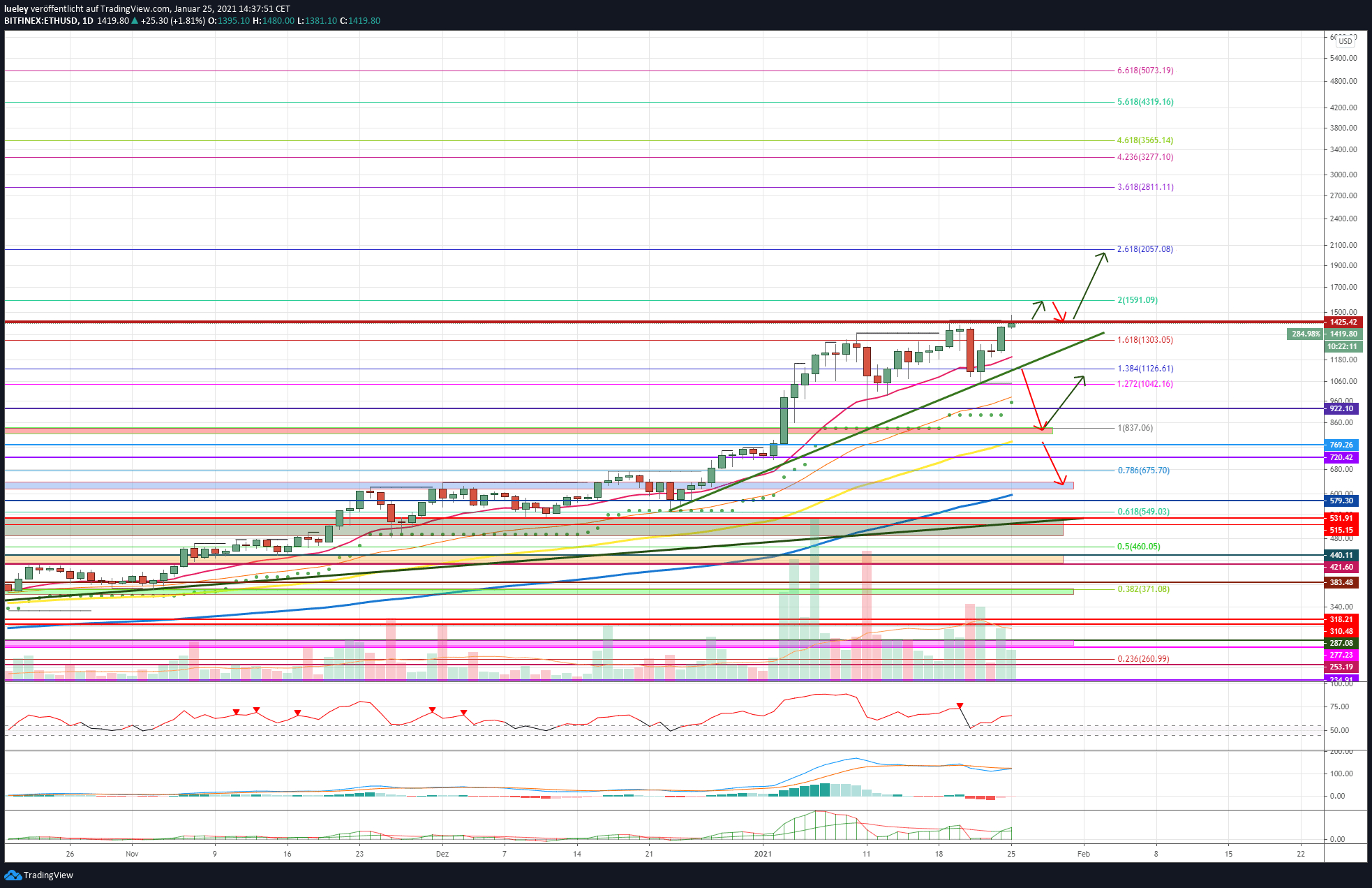Click the current price tag 1419.80

[1343, 334]
